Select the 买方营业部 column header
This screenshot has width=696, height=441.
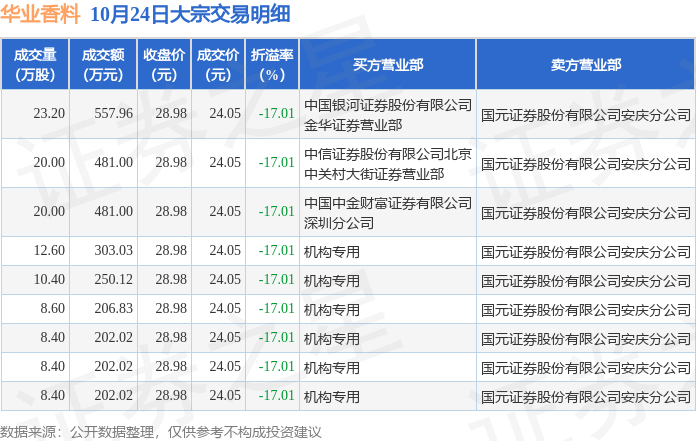[x=388, y=65]
